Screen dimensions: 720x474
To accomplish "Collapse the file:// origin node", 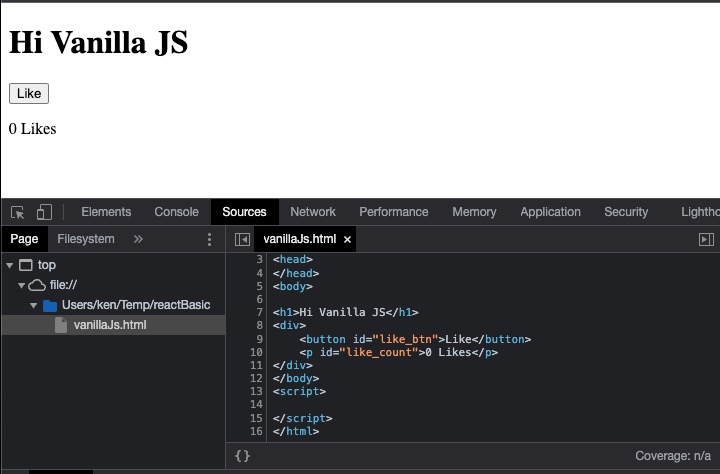I will point(21,285).
